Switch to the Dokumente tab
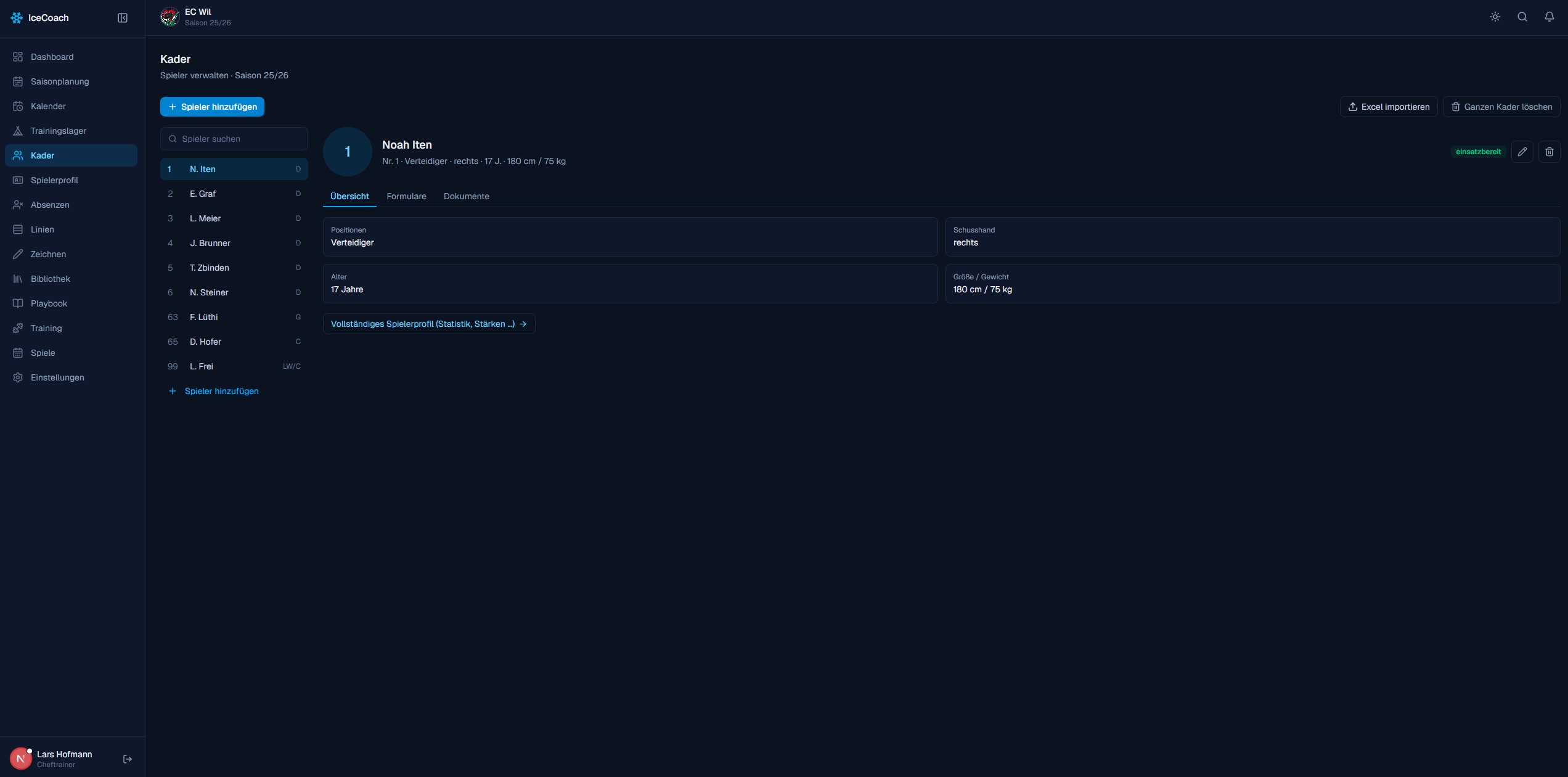Image resolution: width=1568 pixels, height=777 pixels. [467, 196]
